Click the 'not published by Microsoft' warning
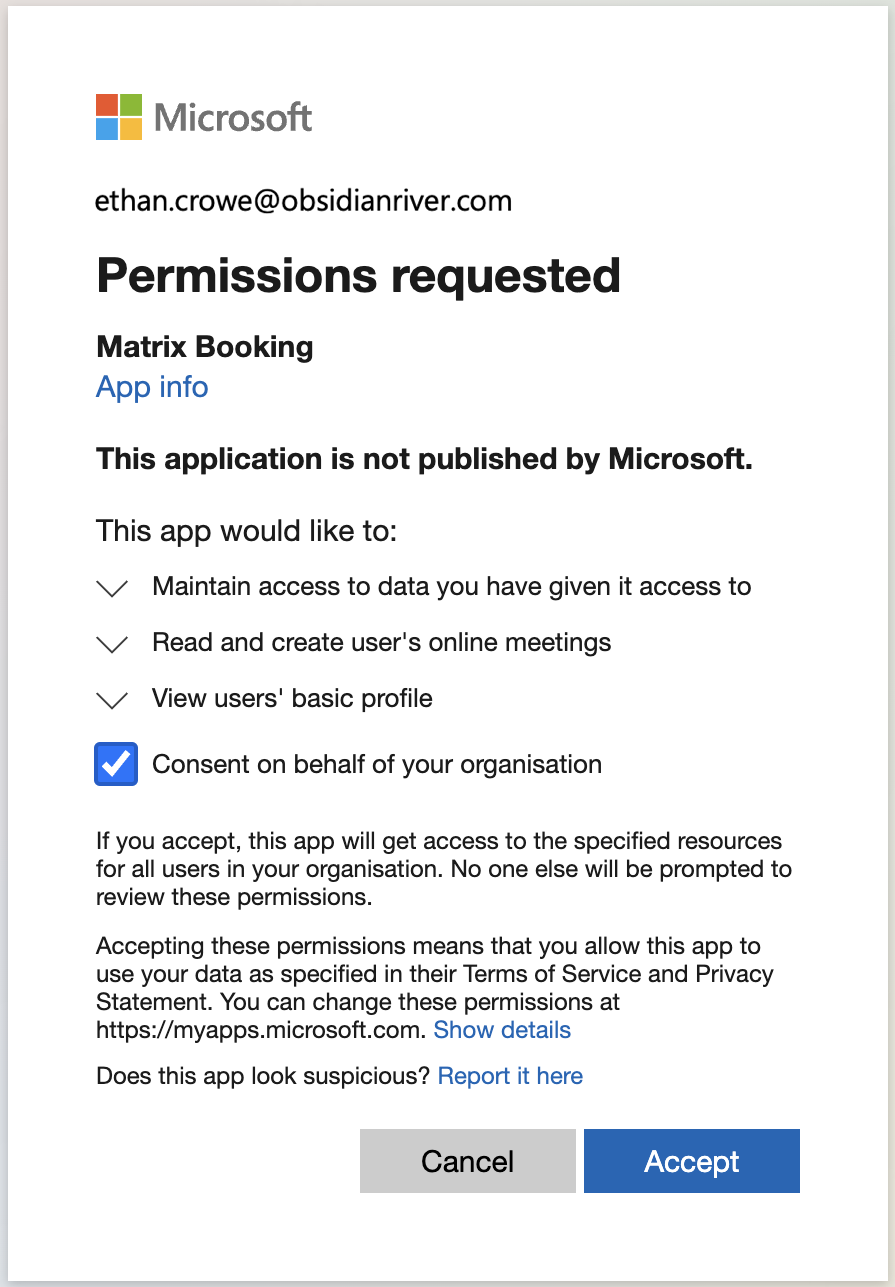This screenshot has width=895, height=1287. point(424,459)
